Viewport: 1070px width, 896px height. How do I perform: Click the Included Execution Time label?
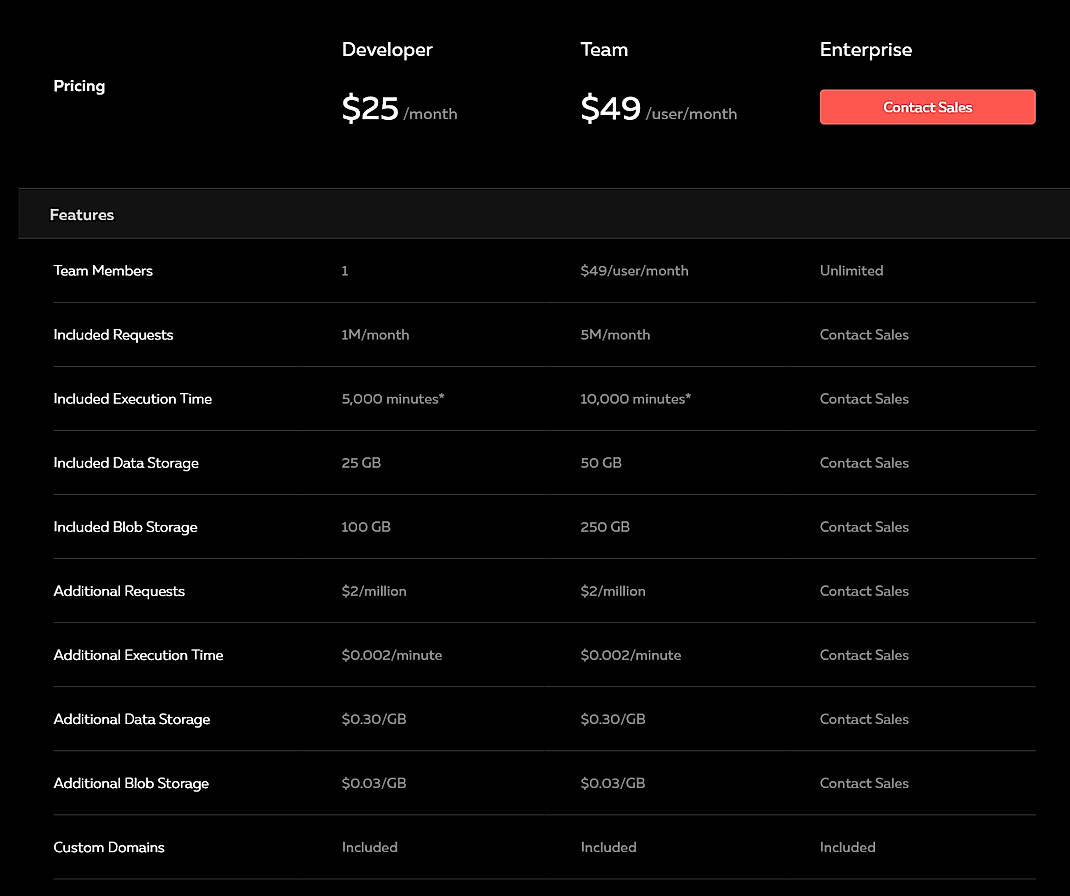pos(132,399)
